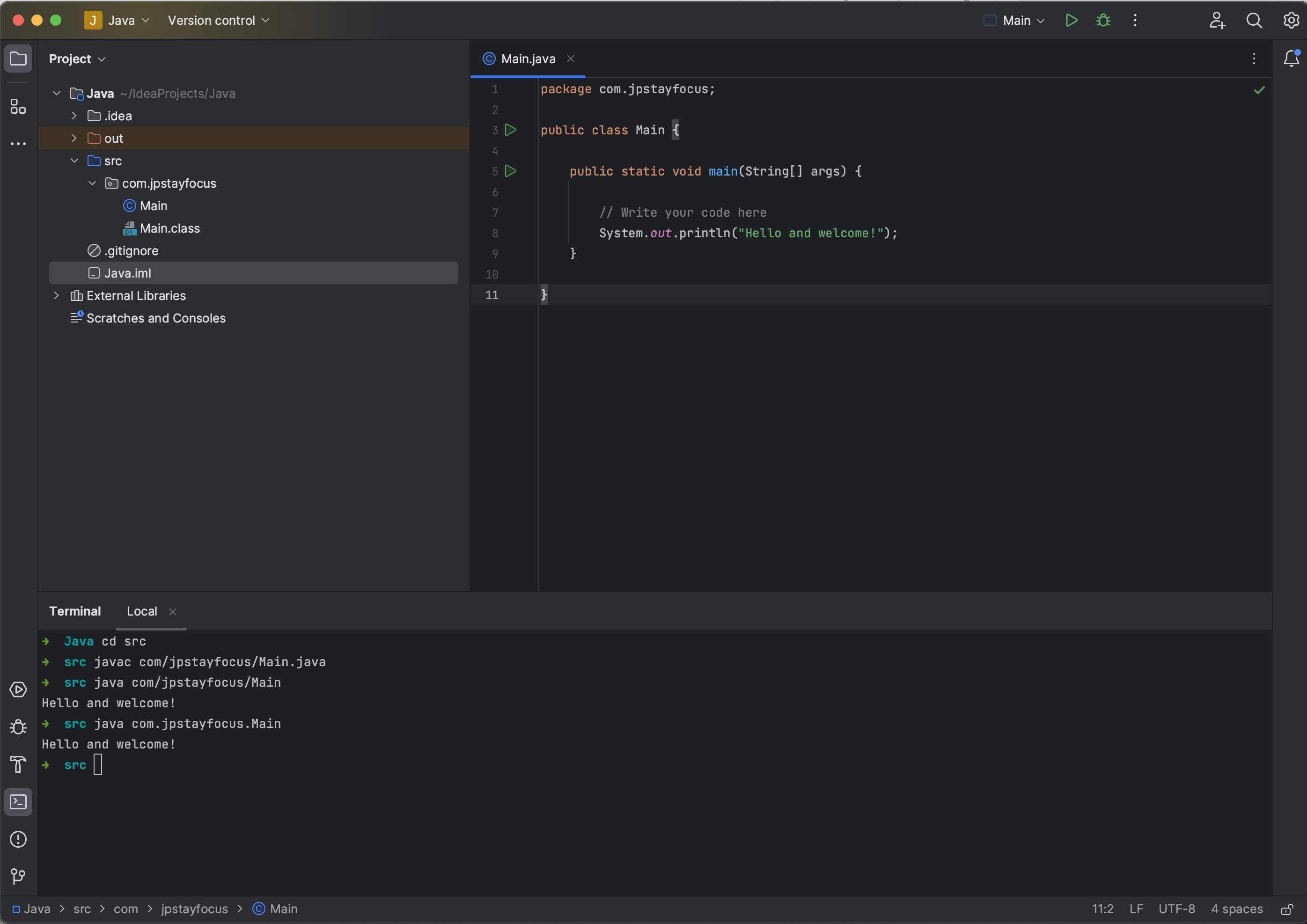Select Scratches and Consoles
The width and height of the screenshot is (1307, 924).
(148, 318)
